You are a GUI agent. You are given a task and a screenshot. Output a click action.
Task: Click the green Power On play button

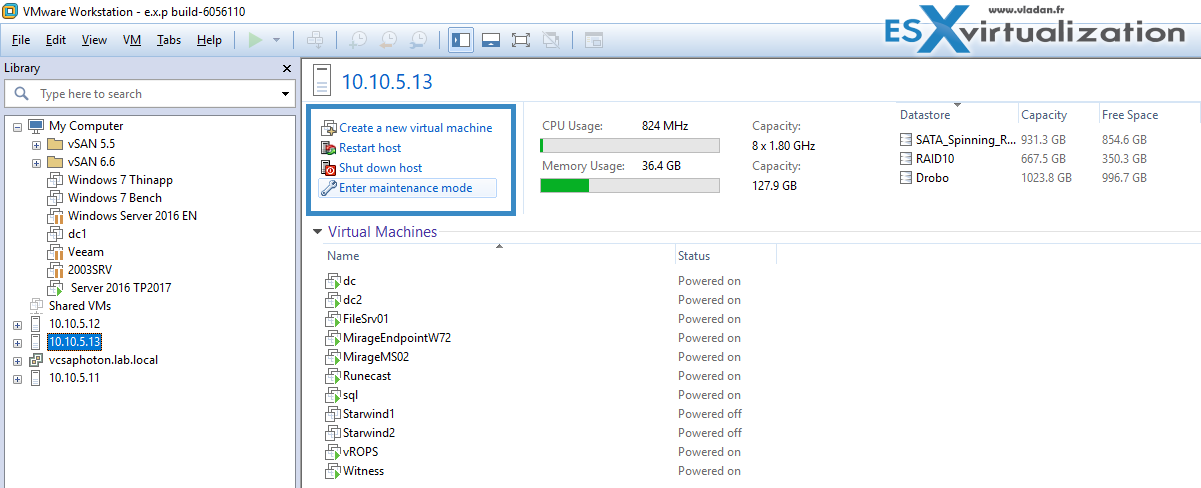point(255,40)
